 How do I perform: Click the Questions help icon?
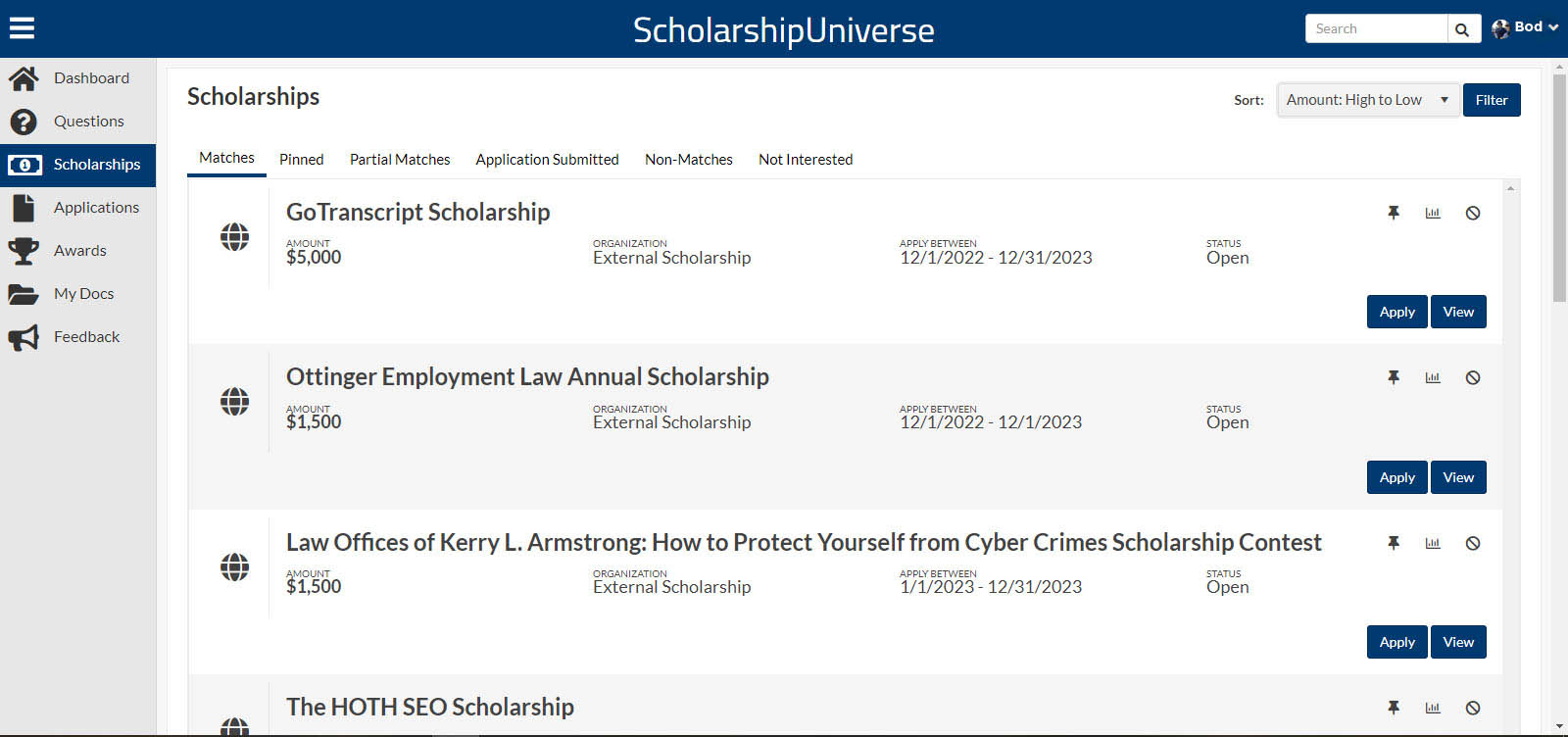[24, 122]
